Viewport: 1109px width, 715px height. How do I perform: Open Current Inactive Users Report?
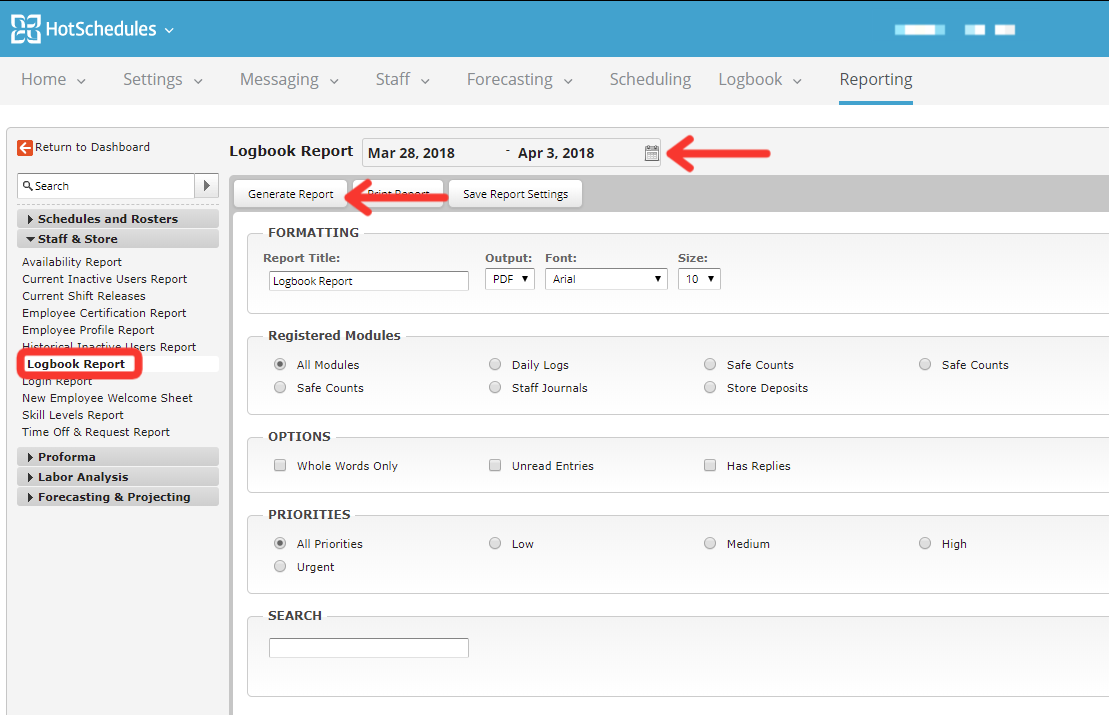tap(105, 279)
